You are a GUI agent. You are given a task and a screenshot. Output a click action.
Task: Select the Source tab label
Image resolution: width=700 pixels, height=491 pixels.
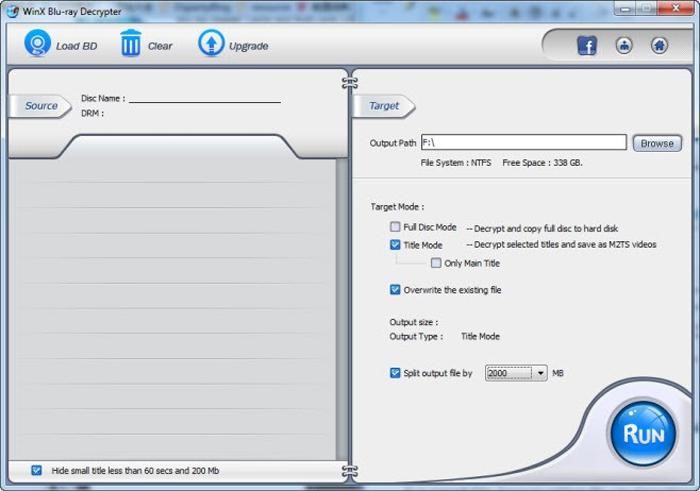point(41,106)
